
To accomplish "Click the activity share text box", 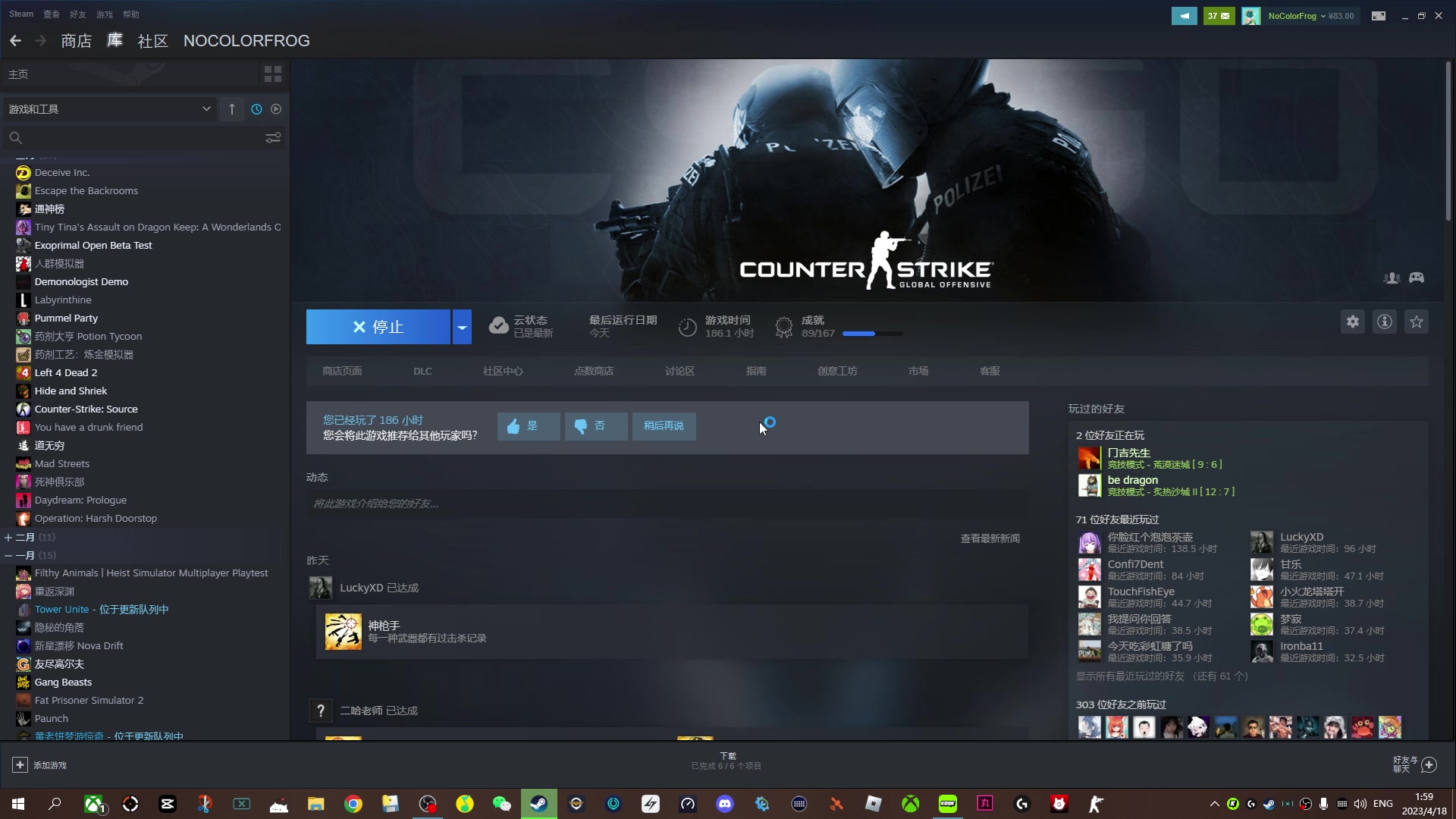I will (667, 504).
